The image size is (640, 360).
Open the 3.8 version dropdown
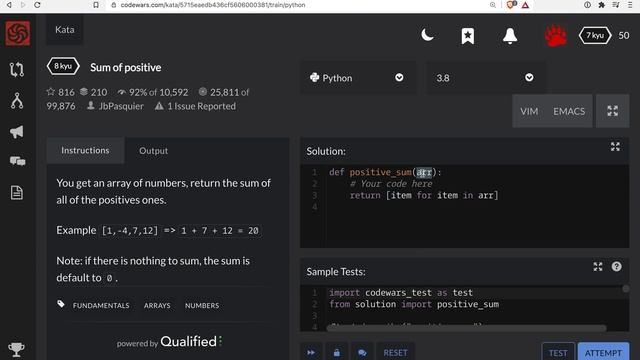point(485,78)
